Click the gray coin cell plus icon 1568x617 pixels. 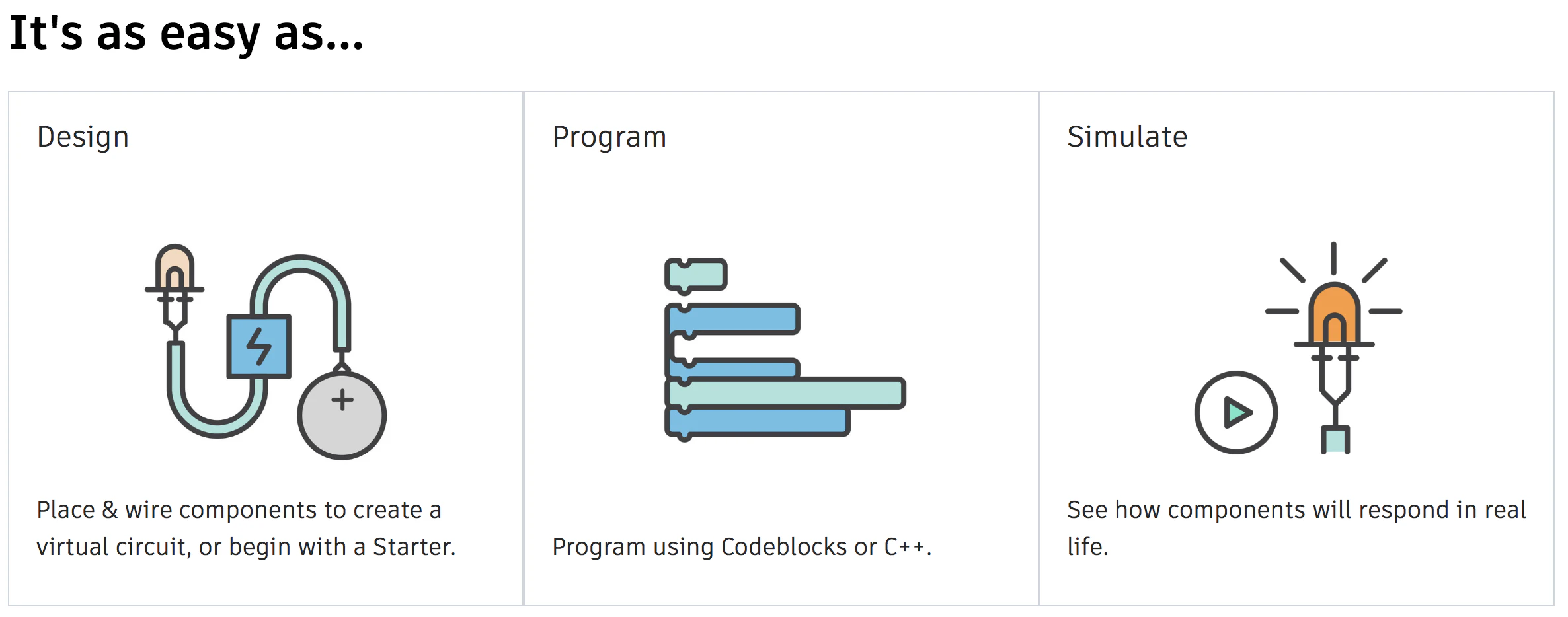342,415
